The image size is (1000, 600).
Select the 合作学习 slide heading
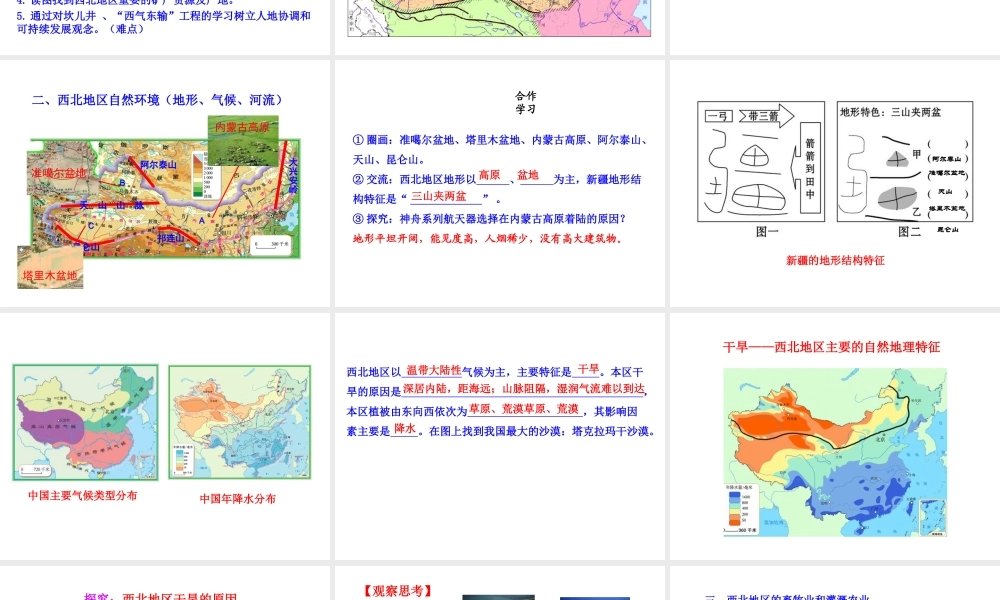(x=526, y=102)
